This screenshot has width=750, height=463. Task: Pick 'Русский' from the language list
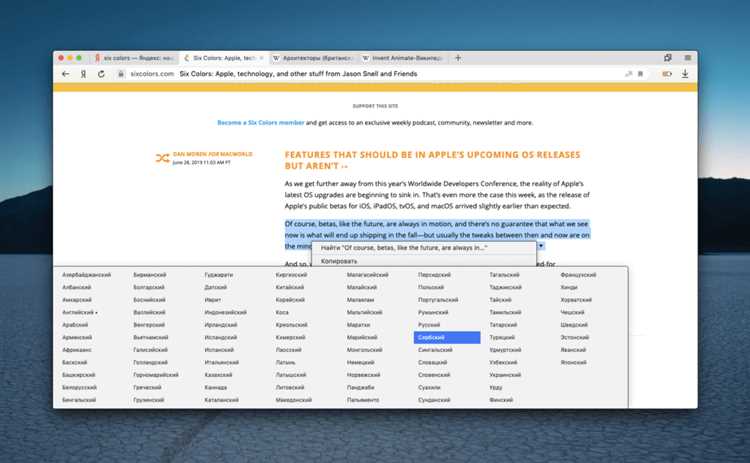point(429,326)
